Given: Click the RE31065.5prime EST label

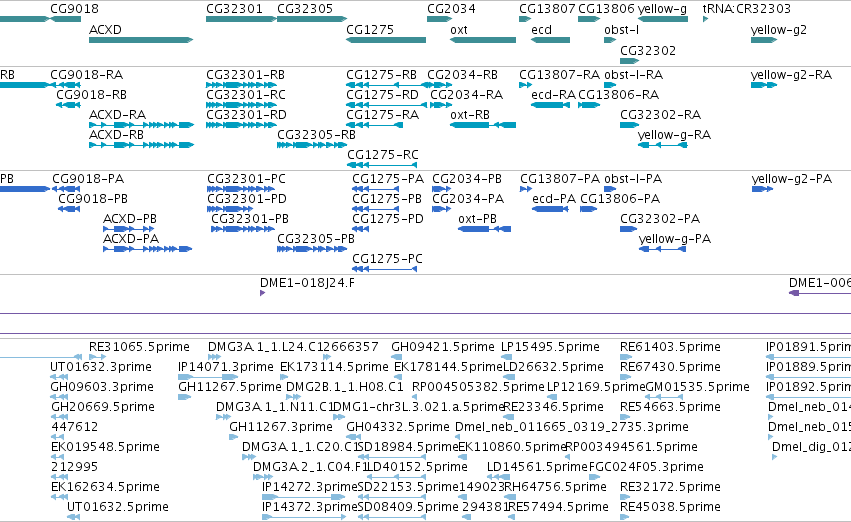Looking at the screenshot, I should (x=139, y=347).
